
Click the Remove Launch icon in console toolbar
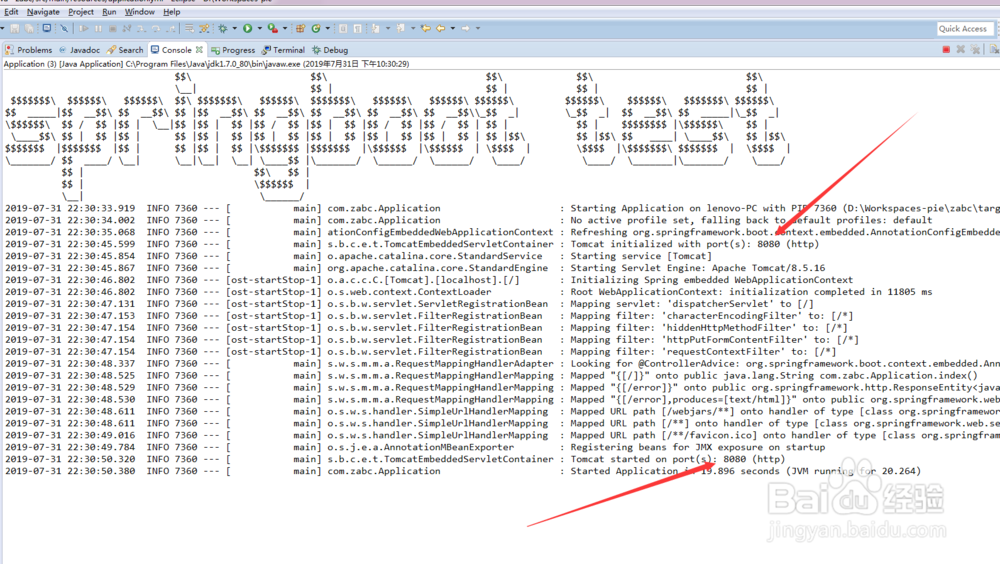[x=960, y=50]
